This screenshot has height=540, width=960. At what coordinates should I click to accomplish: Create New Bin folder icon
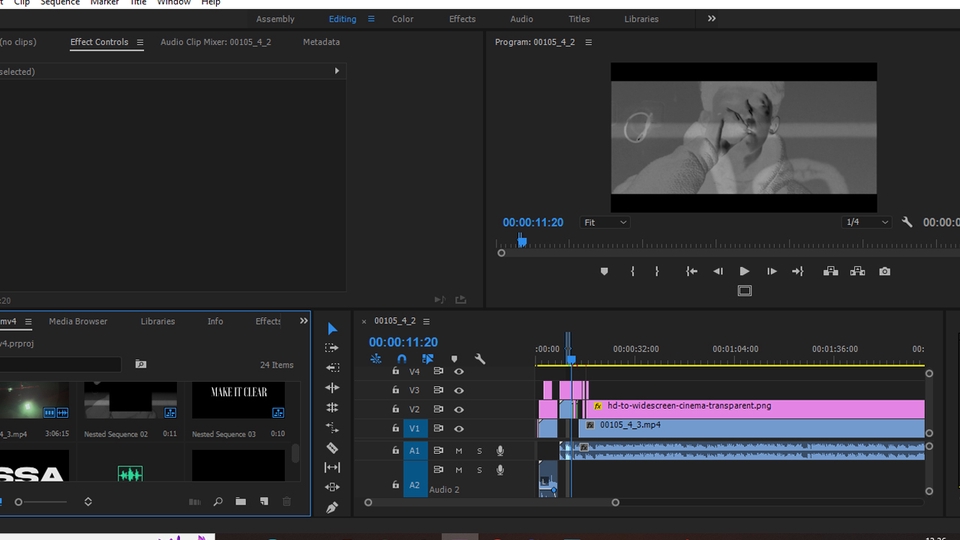(241, 502)
